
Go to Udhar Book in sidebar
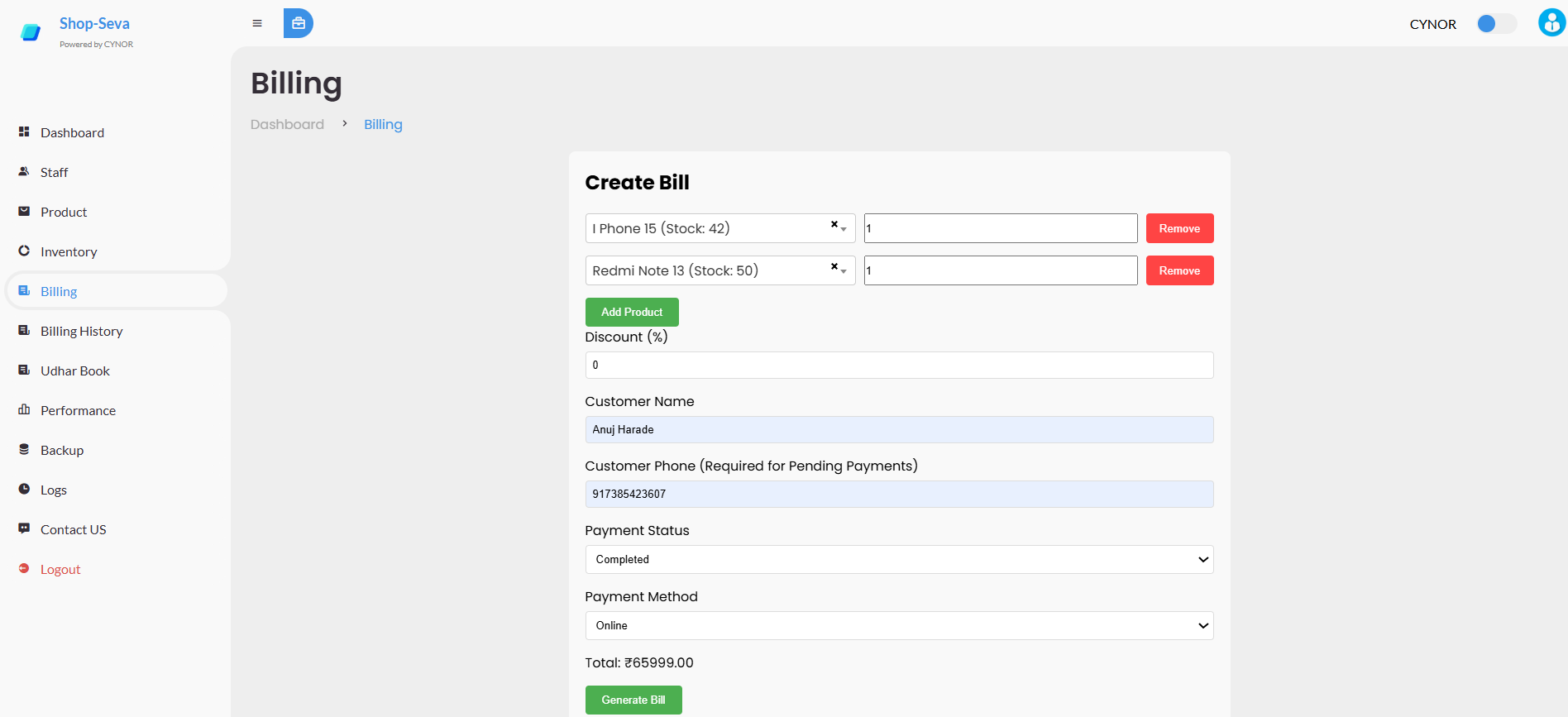74,371
